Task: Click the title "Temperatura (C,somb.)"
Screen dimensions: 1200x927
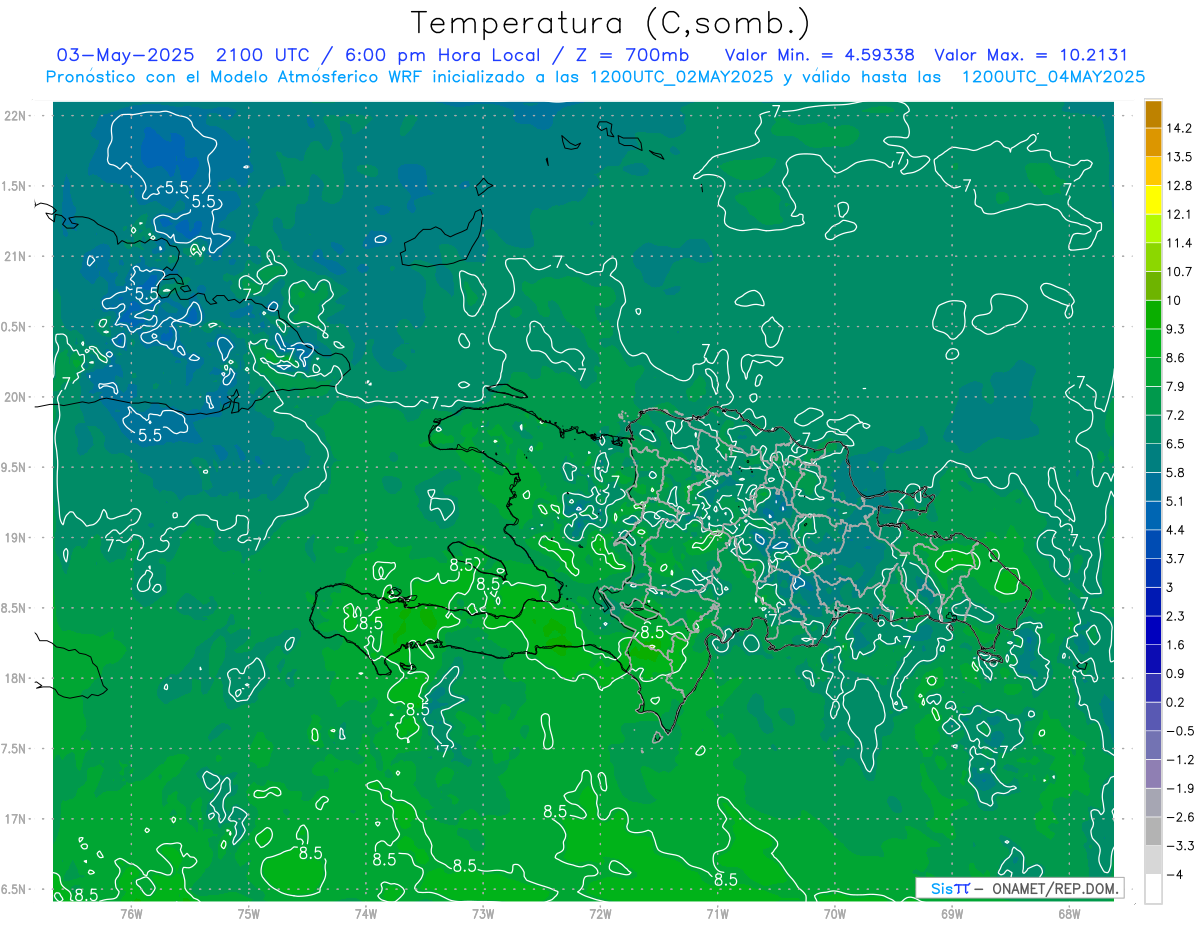Action: tap(611, 23)
